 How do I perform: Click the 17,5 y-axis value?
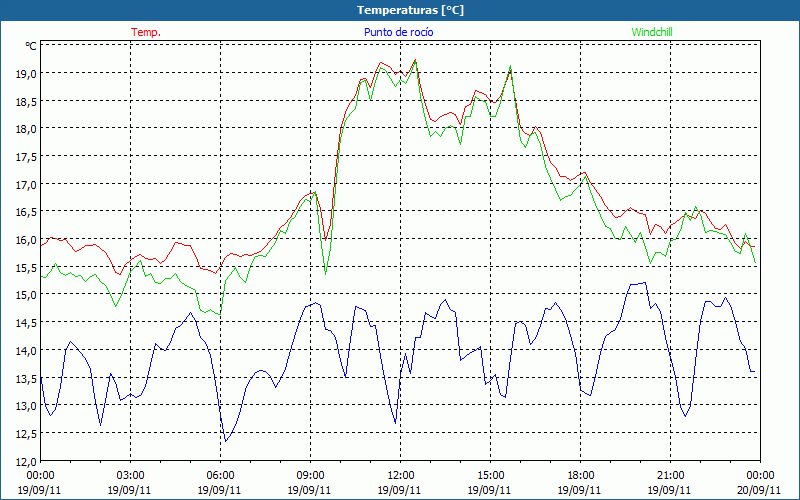pyautogui.click(x=27, y=157)
